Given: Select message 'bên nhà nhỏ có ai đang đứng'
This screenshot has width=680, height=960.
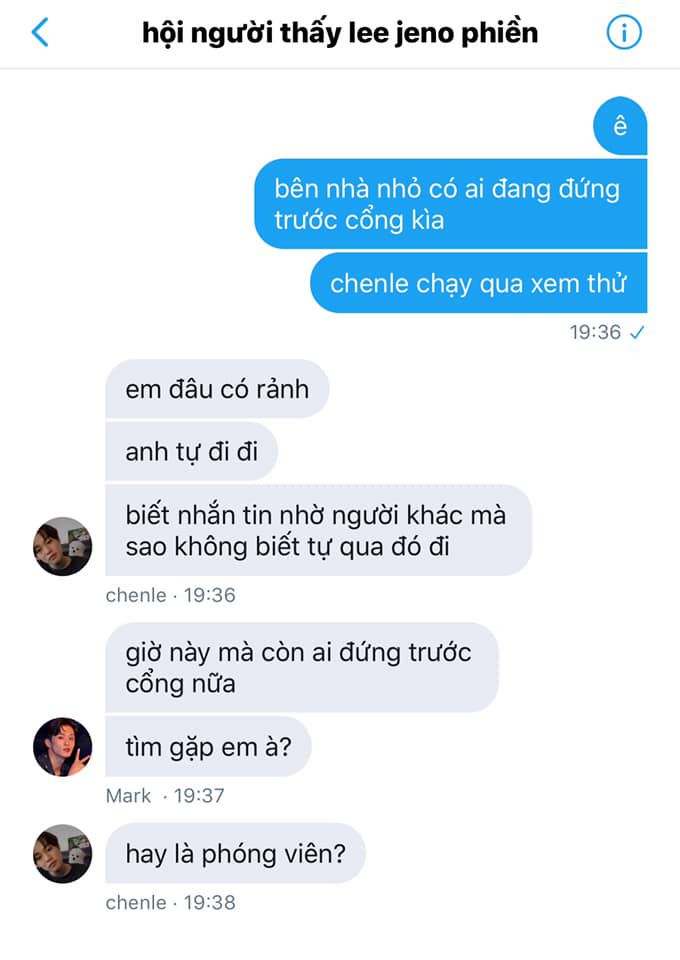Looking at the screenshot, I should pyautogui.click(x=450, y=204).
